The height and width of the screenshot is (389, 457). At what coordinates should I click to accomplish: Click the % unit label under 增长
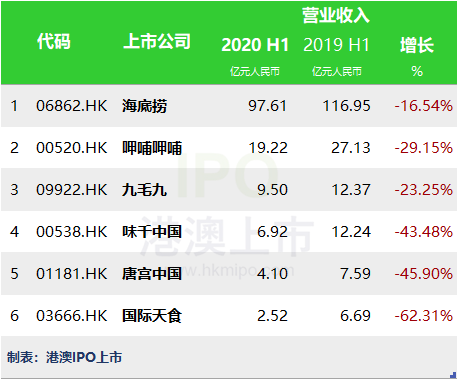(417, 71)
